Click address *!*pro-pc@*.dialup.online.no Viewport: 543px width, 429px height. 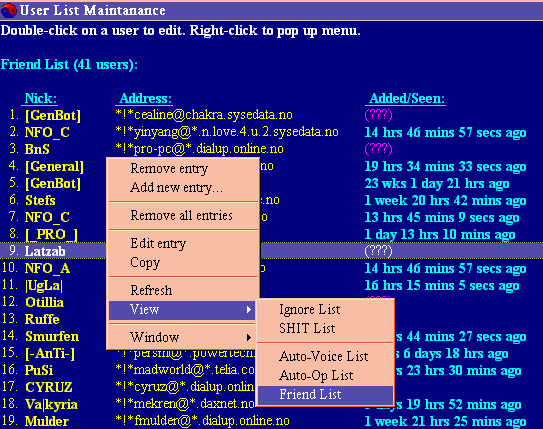click(x=199, y=149)
